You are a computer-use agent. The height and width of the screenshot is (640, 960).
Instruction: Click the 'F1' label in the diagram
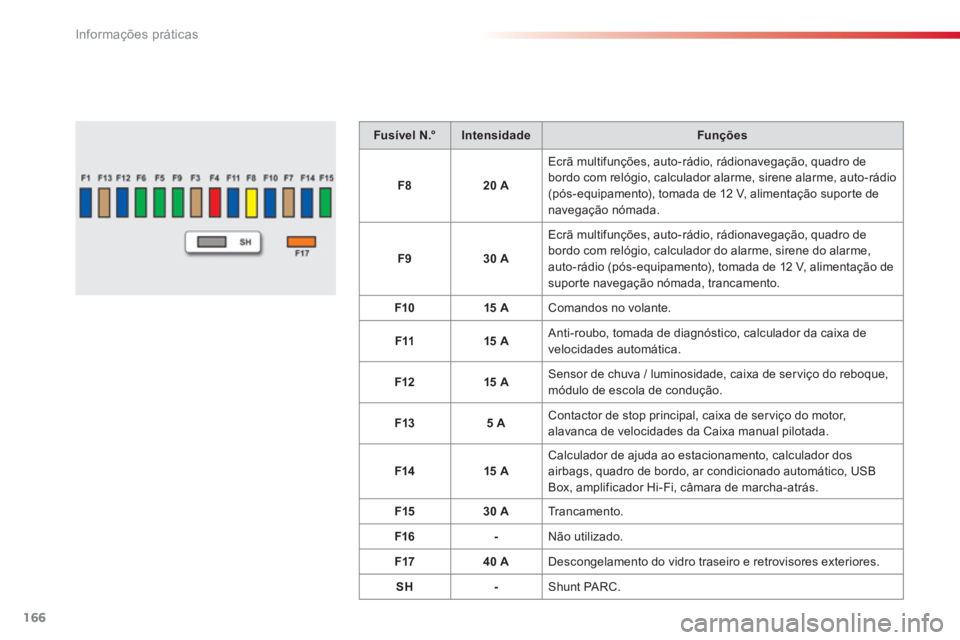pos(86,178)
